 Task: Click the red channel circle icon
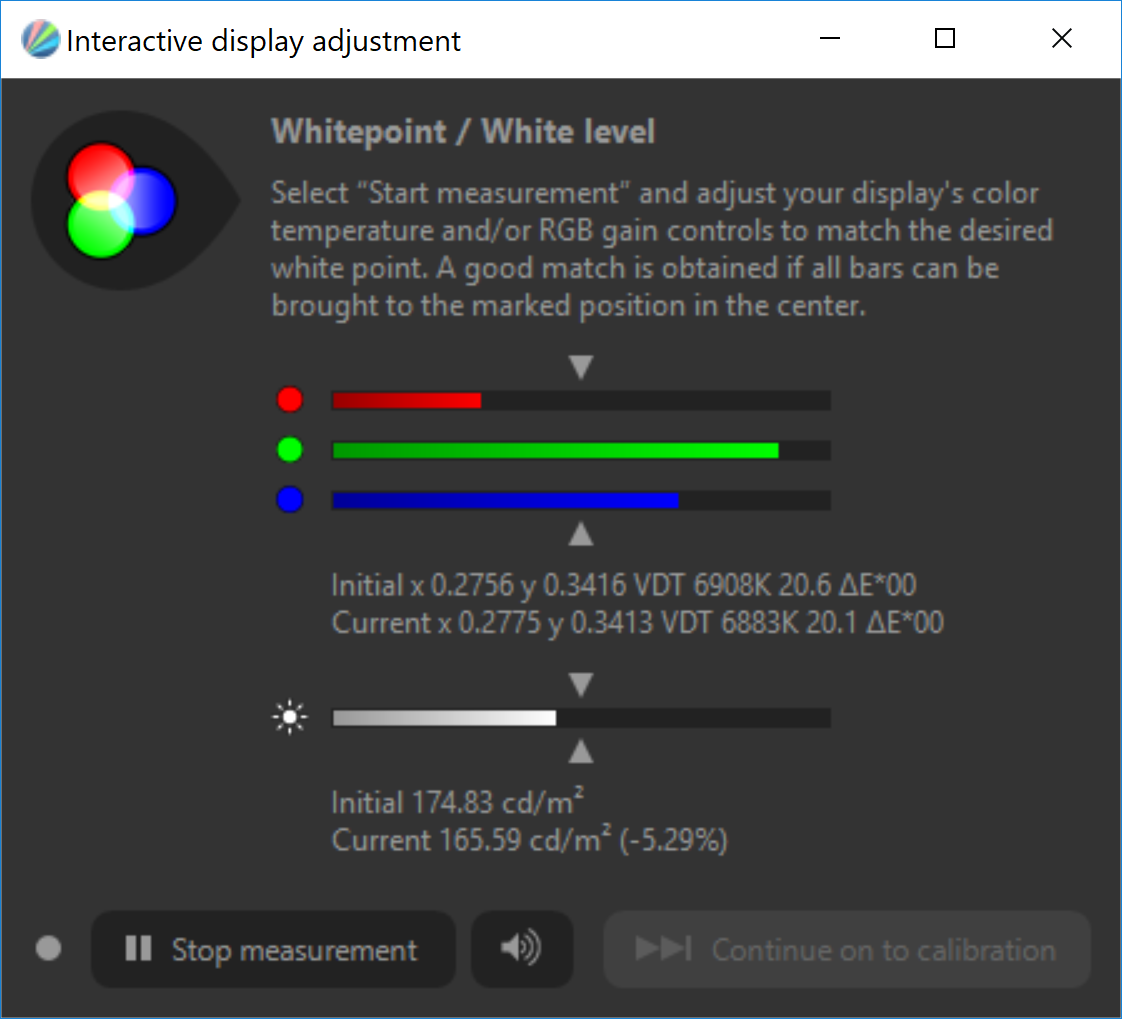coord(290,399)
